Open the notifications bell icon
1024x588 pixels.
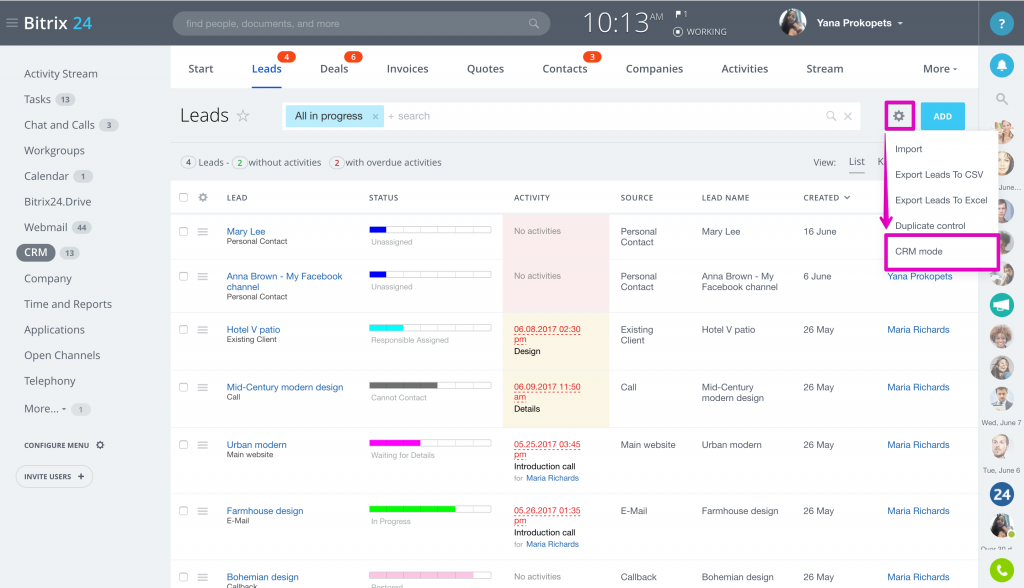click(1001, 65)
